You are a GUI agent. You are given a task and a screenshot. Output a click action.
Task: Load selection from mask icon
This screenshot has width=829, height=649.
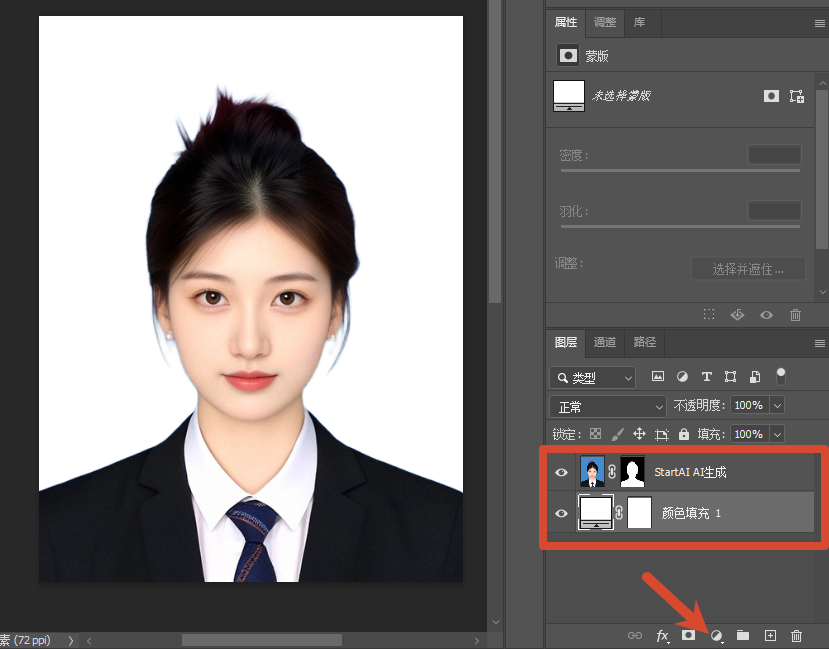coord(709,315)
